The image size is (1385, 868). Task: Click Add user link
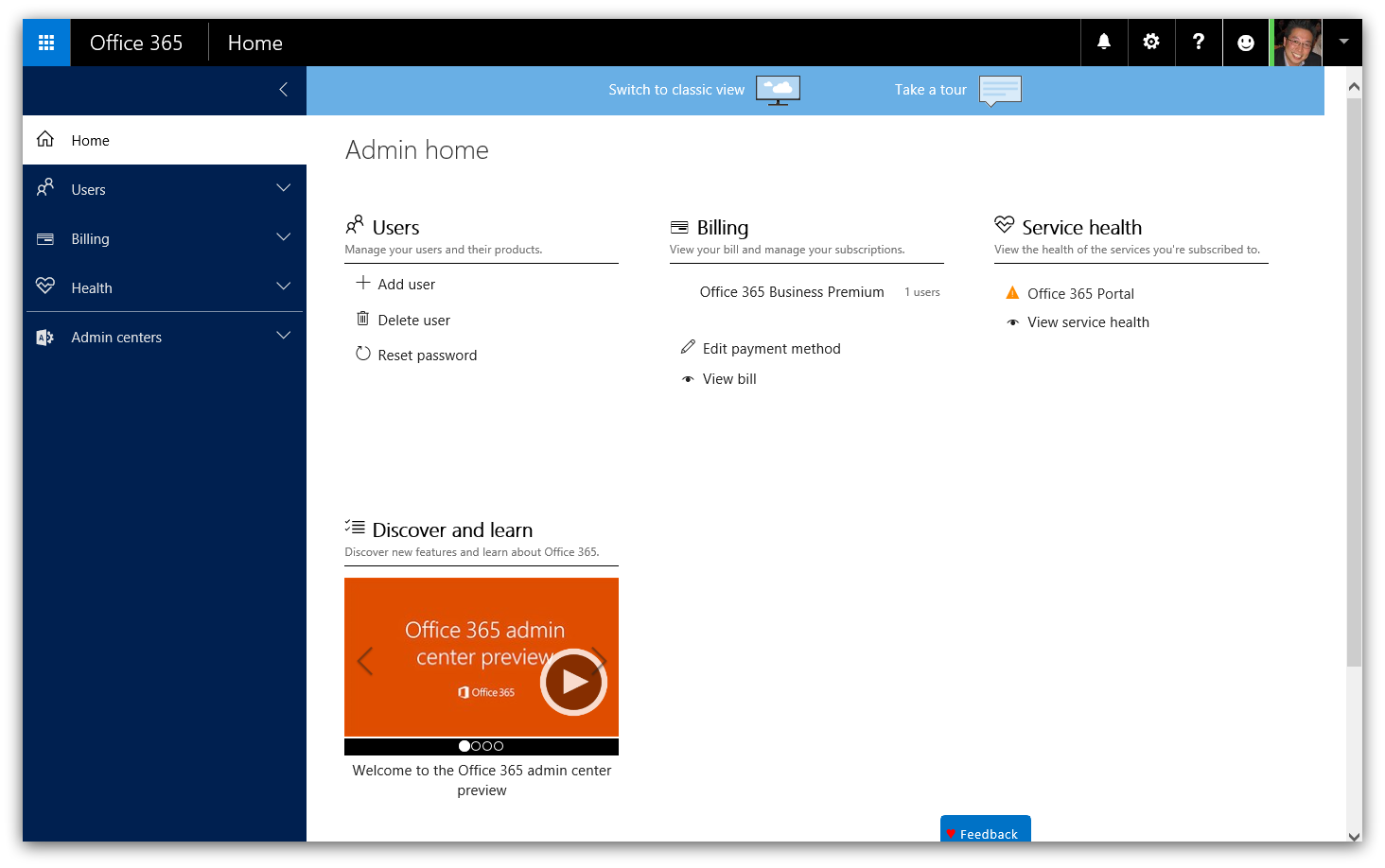(x=407, y=285)
